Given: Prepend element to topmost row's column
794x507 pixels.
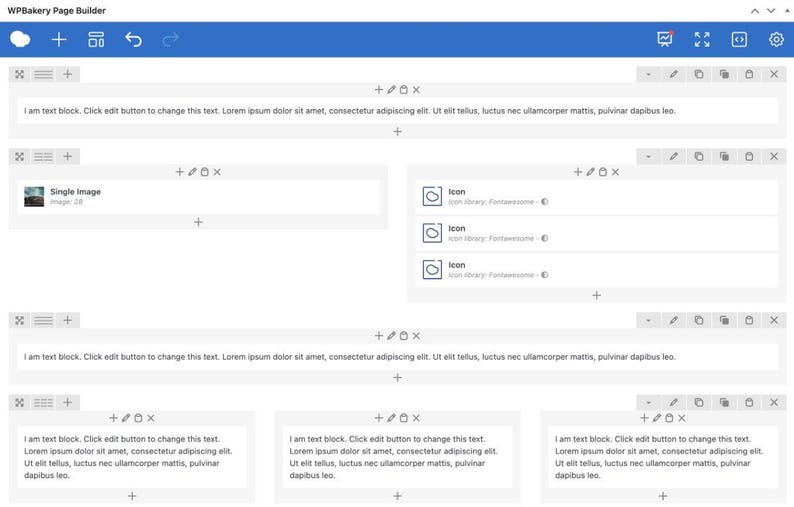Looking at the screenshot, I should pyautogui.click(x=378, y=90).
